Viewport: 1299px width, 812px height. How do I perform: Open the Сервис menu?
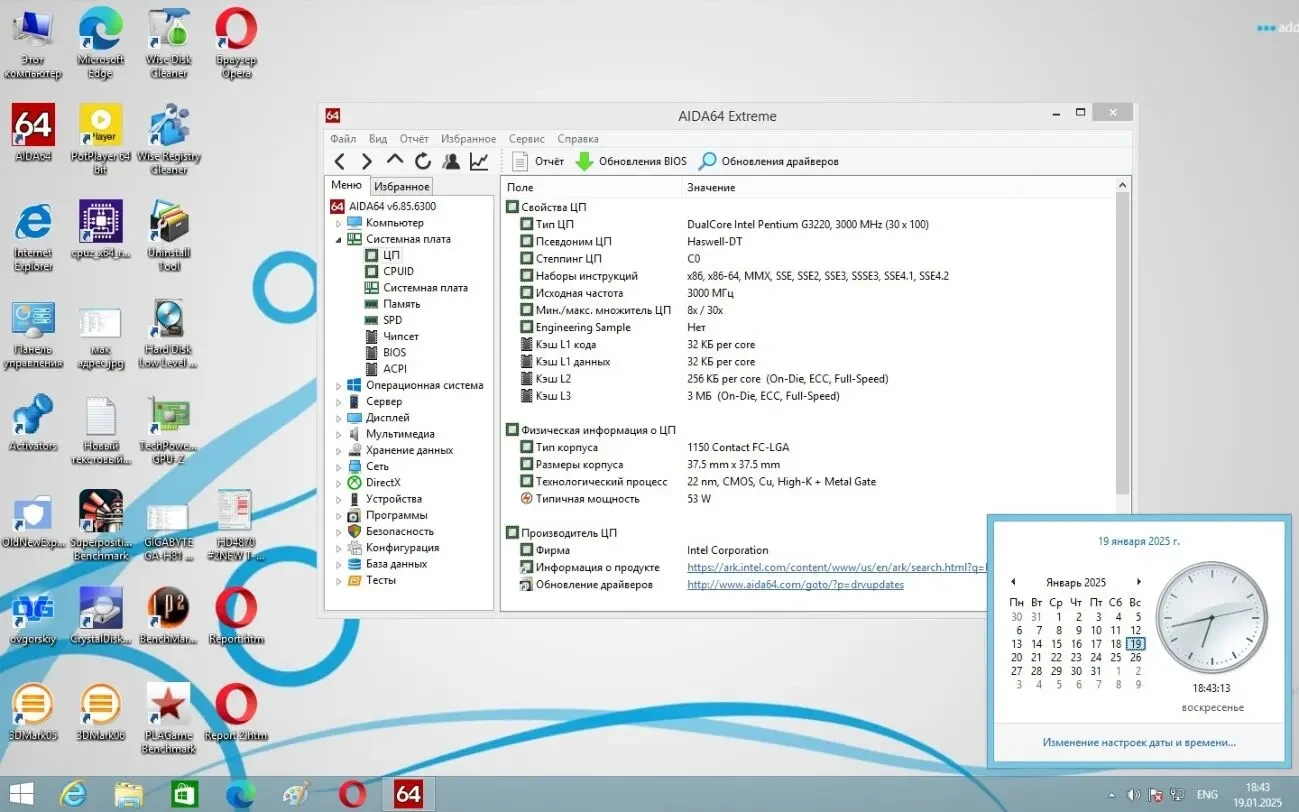click(526, 139)
